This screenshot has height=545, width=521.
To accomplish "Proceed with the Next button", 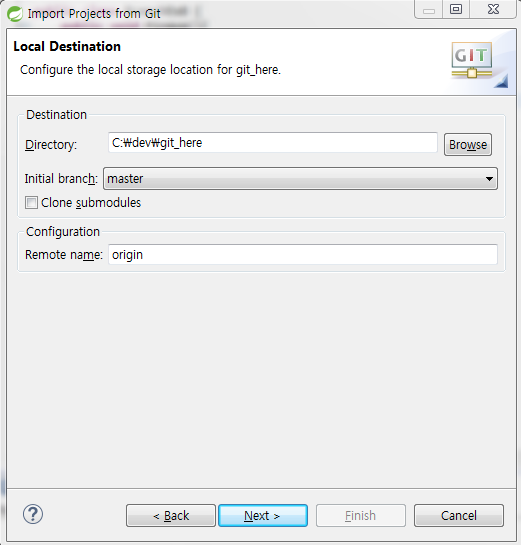I will (263, 515).
